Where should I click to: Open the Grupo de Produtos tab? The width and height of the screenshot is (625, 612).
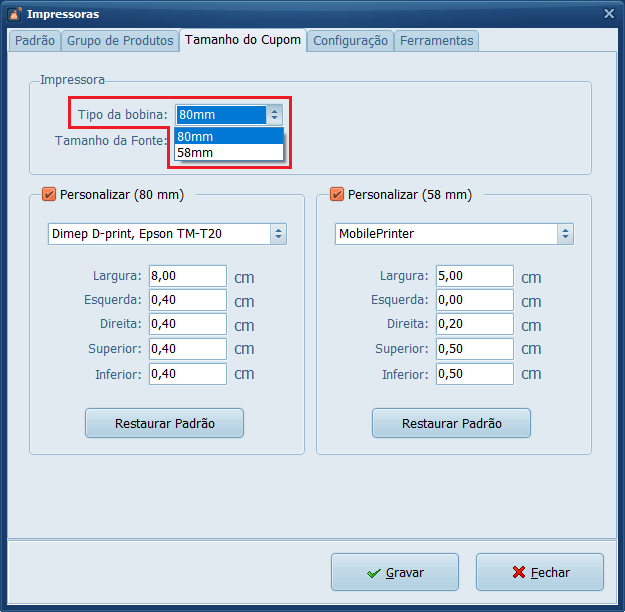click(x=120, y=41)
